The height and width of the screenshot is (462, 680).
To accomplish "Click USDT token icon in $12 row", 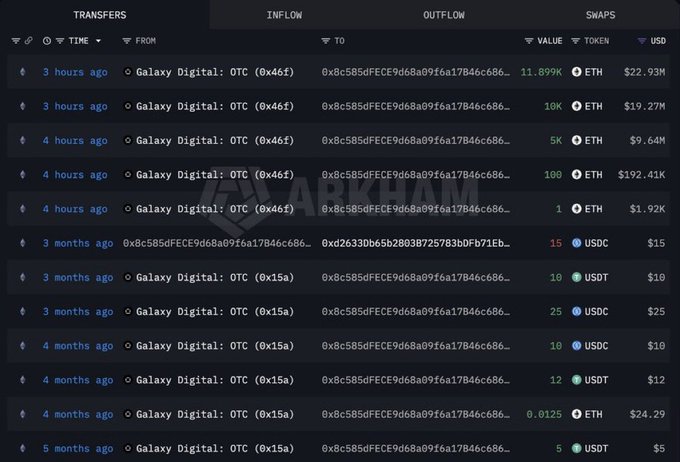I will pyautogui.click(x=576, y=380).
